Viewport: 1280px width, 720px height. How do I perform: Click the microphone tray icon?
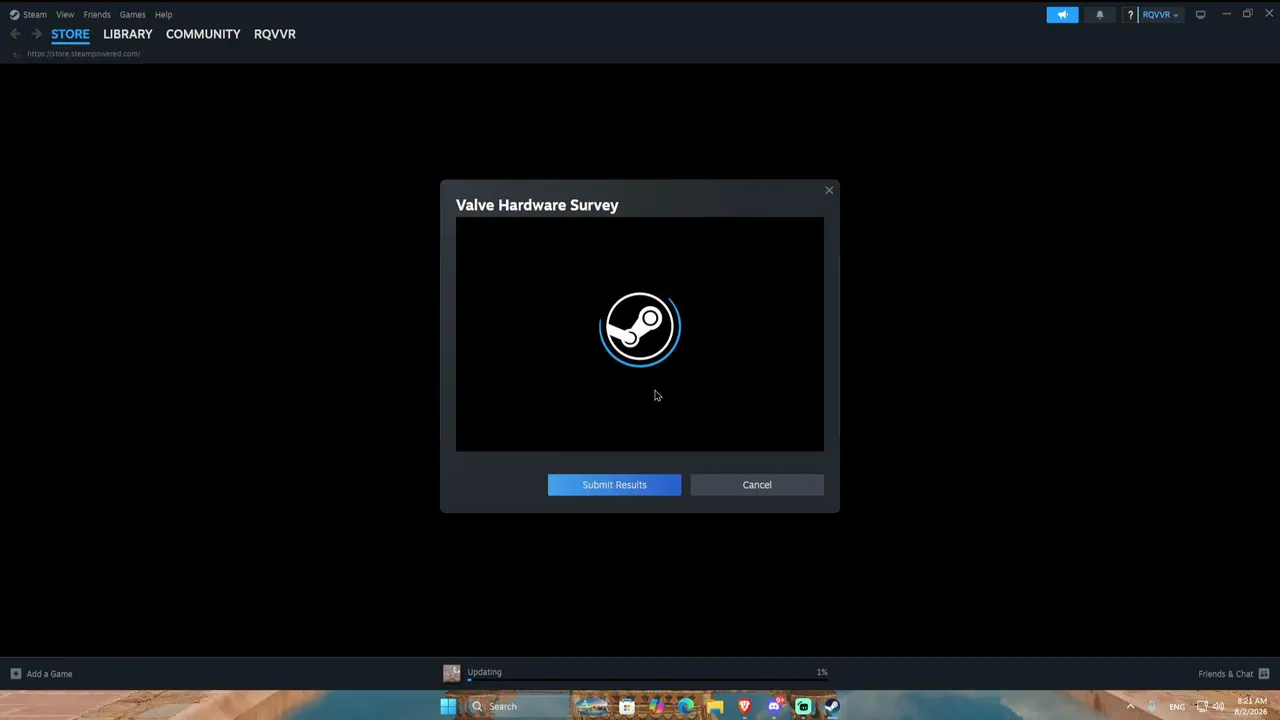(1152, 707)
